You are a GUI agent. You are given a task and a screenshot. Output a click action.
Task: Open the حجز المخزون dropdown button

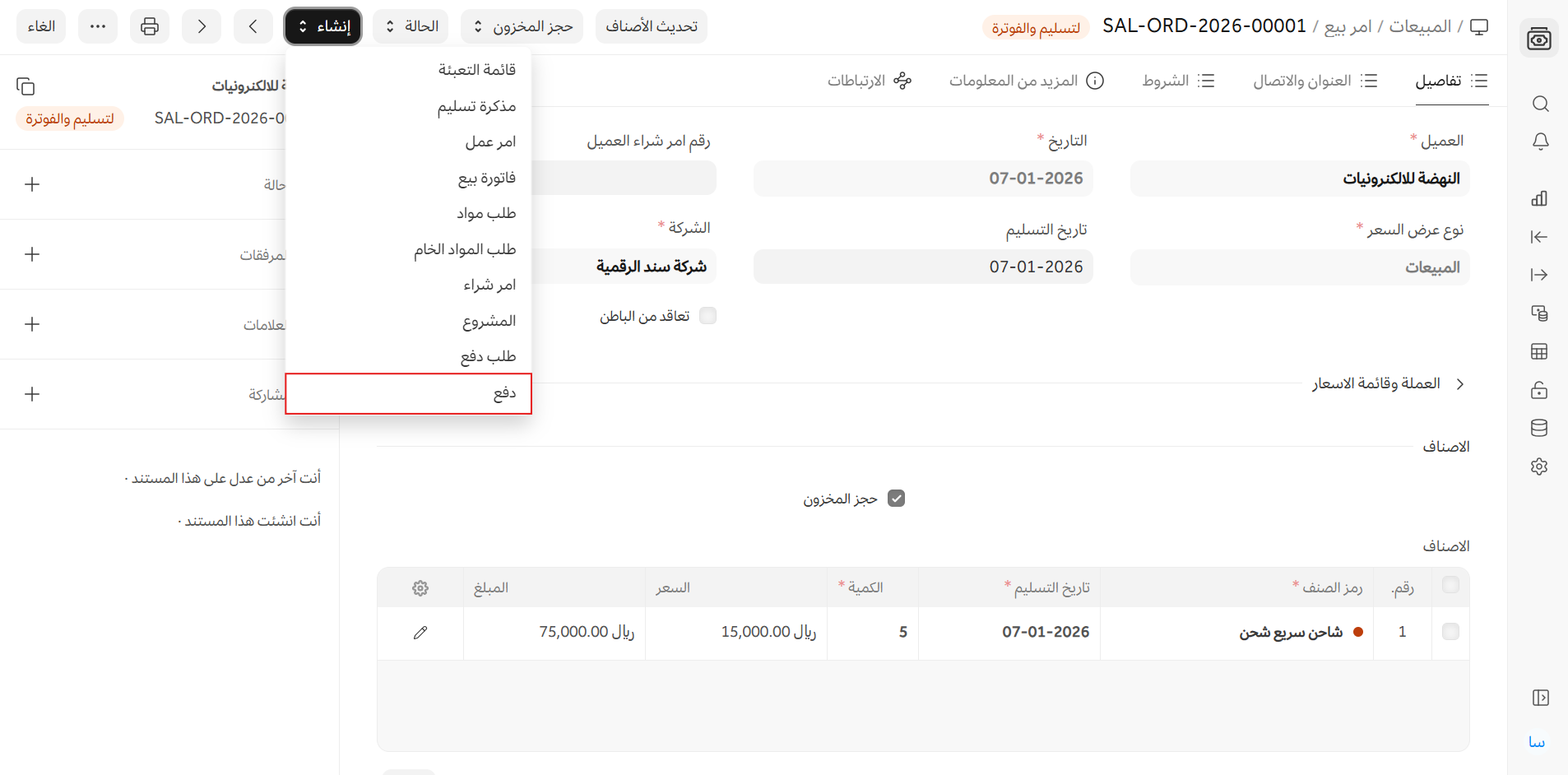[522, 26]
